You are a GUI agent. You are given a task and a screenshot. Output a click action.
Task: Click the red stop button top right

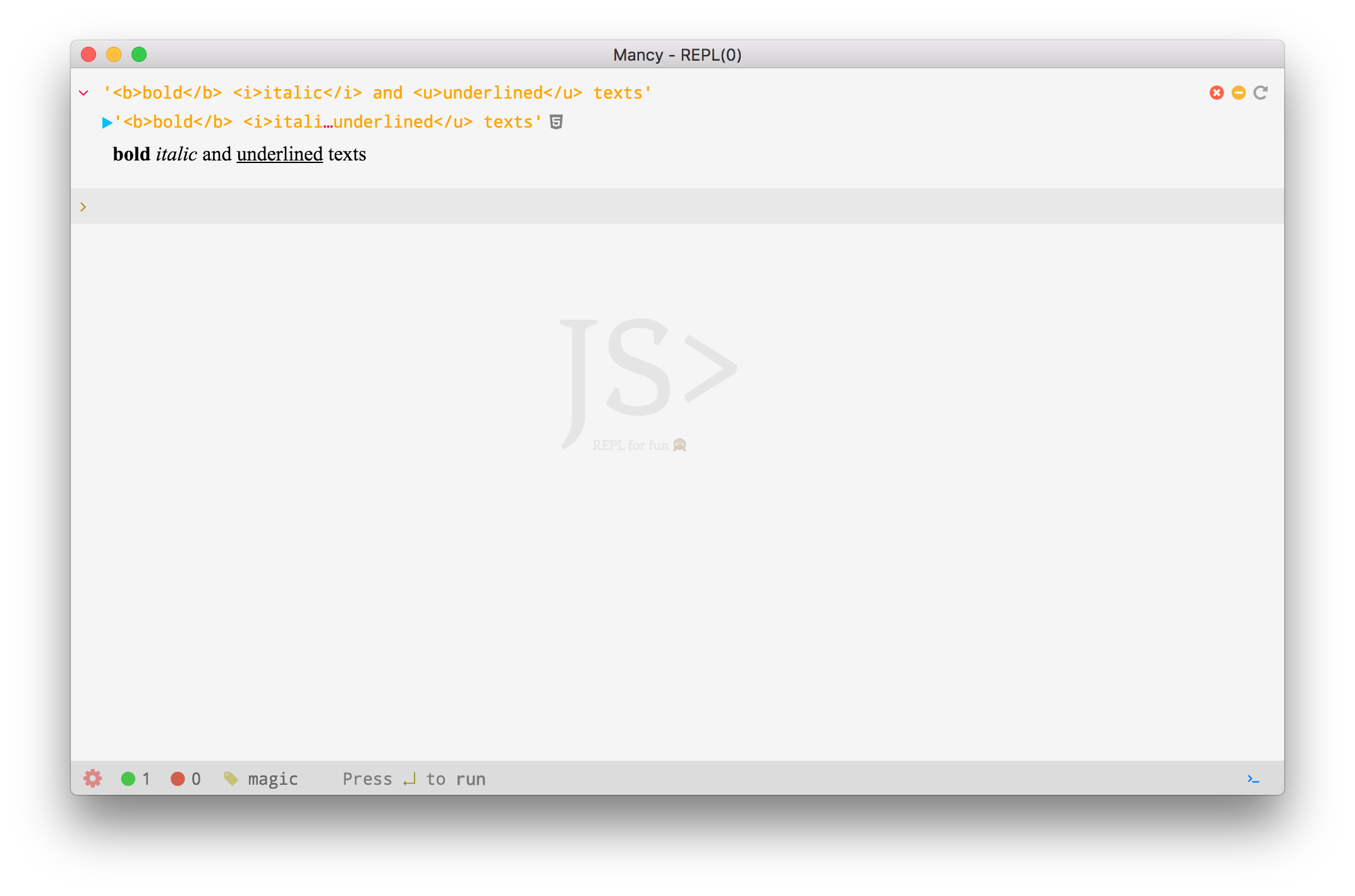(1217, 92)
